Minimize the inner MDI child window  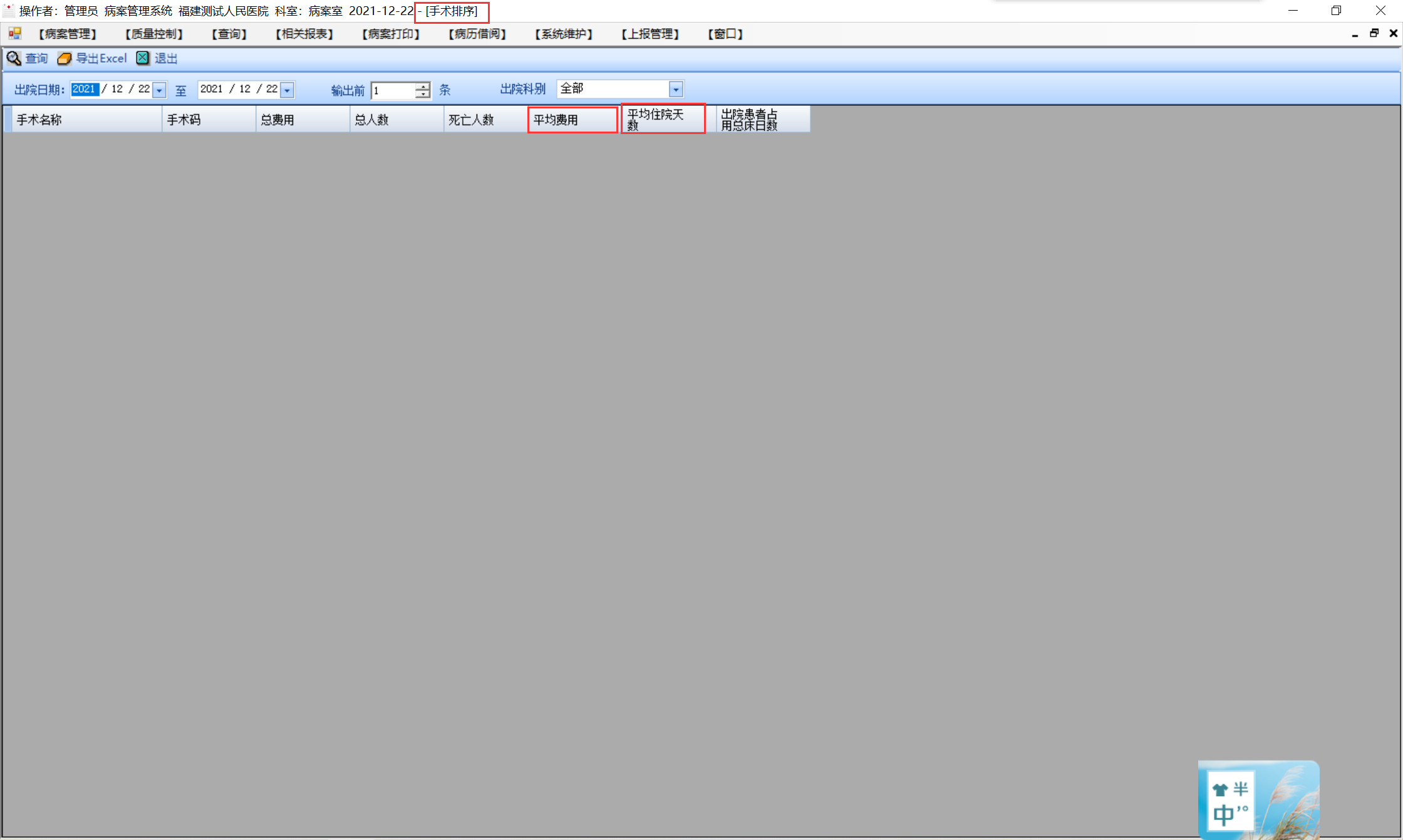(x=1355, y=34)
